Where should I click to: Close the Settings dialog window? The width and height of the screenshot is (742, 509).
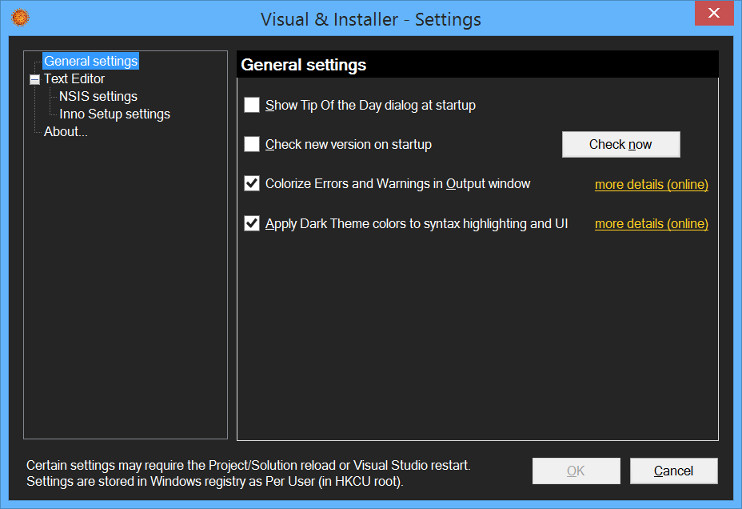pos(714,13)
